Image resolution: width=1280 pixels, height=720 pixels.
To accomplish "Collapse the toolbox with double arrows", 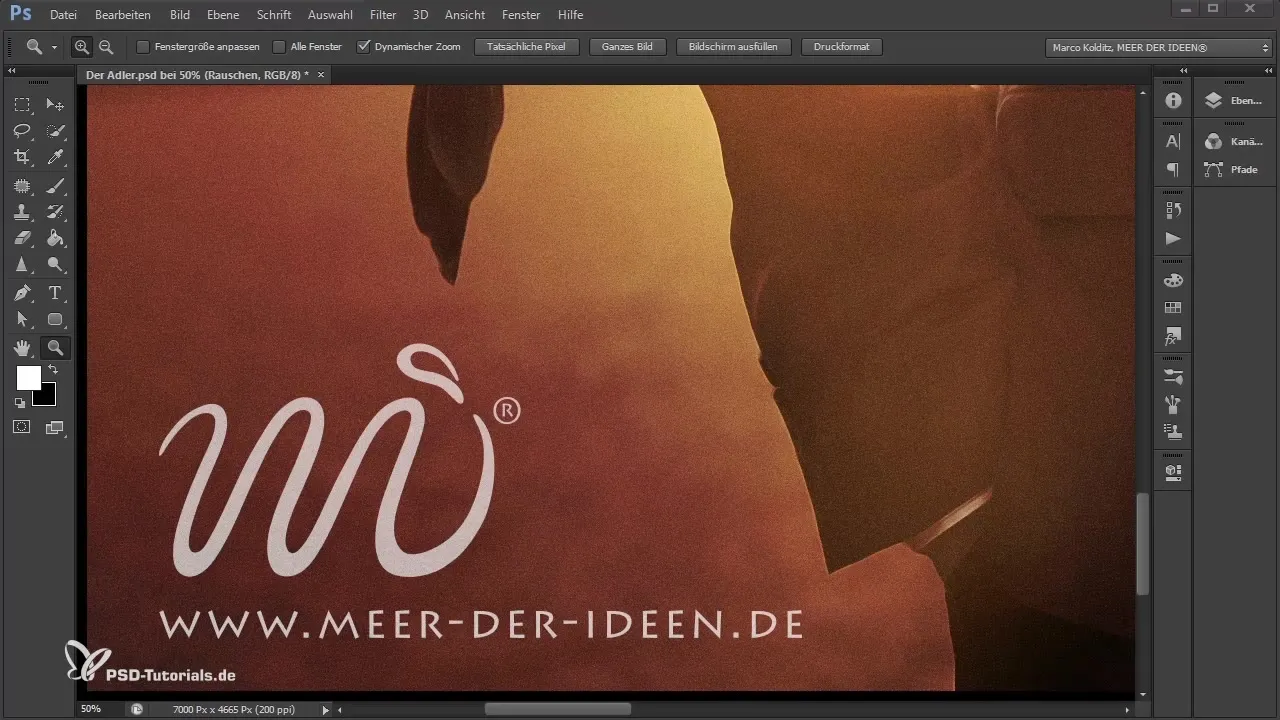I will coord(11,71).
